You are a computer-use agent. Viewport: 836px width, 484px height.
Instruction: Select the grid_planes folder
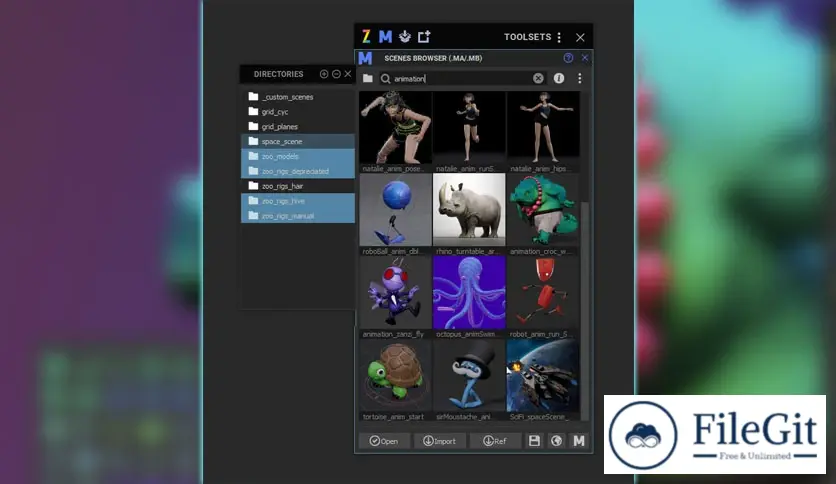[x=298, y=127]
